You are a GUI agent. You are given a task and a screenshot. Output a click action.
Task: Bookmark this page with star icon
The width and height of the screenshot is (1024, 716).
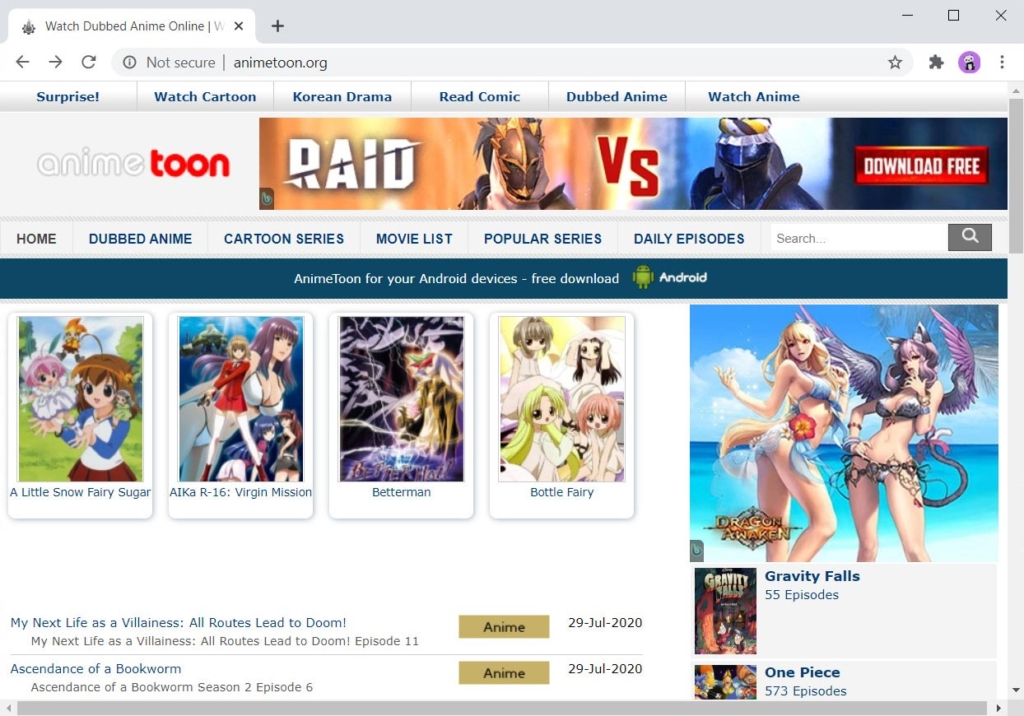tap(895, 62)
